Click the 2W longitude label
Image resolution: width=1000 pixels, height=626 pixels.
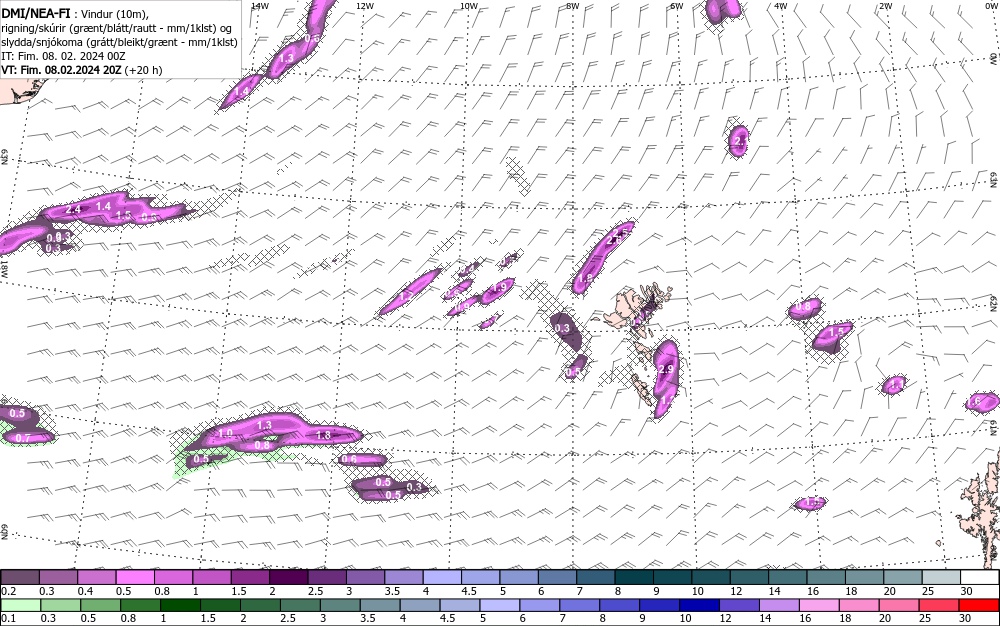pos(885,6)
